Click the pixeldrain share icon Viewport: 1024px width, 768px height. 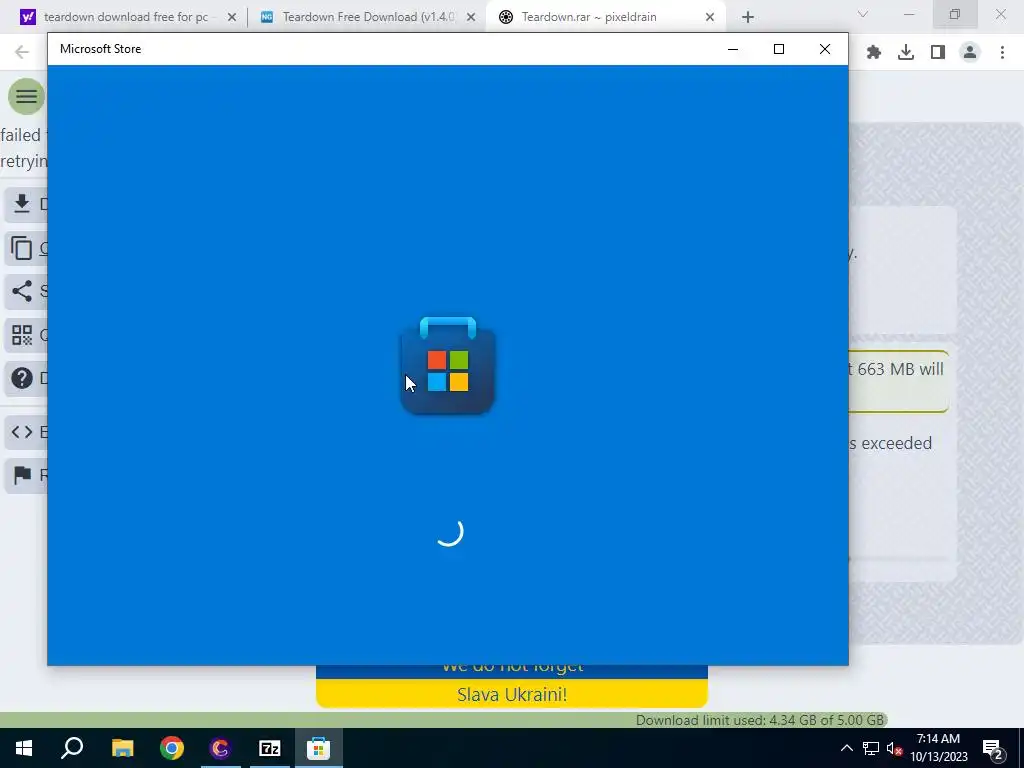click(22, 291)
